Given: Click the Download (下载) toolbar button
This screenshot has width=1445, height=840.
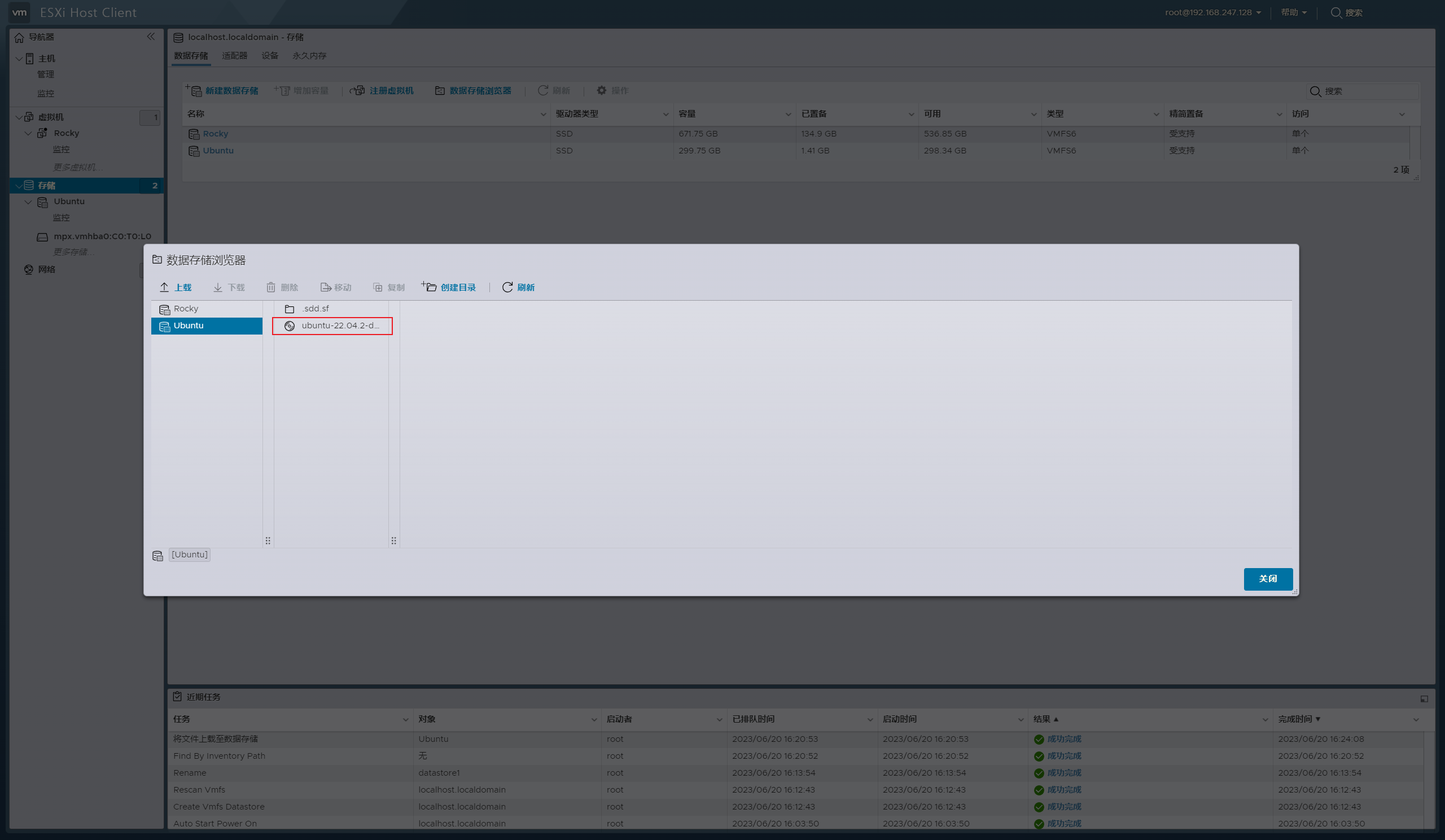Looking at the screenshot, I should point(229,287).
